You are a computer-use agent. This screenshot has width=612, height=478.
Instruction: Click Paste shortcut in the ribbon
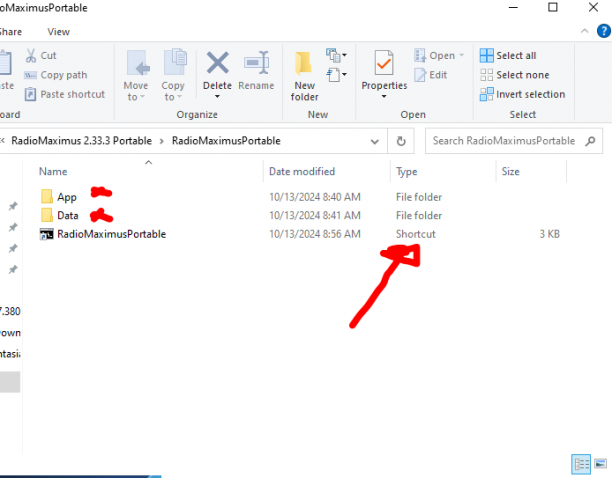(x=65, y=94)
